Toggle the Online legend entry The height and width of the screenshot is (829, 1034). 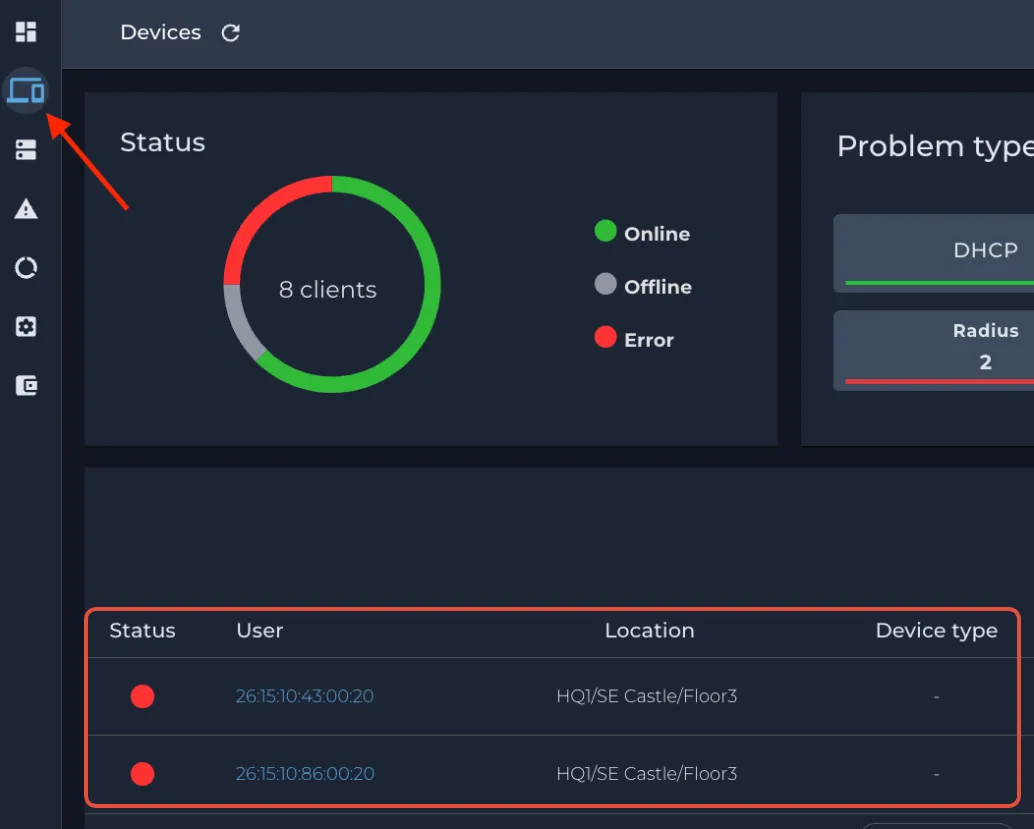(x=642, y=233)
